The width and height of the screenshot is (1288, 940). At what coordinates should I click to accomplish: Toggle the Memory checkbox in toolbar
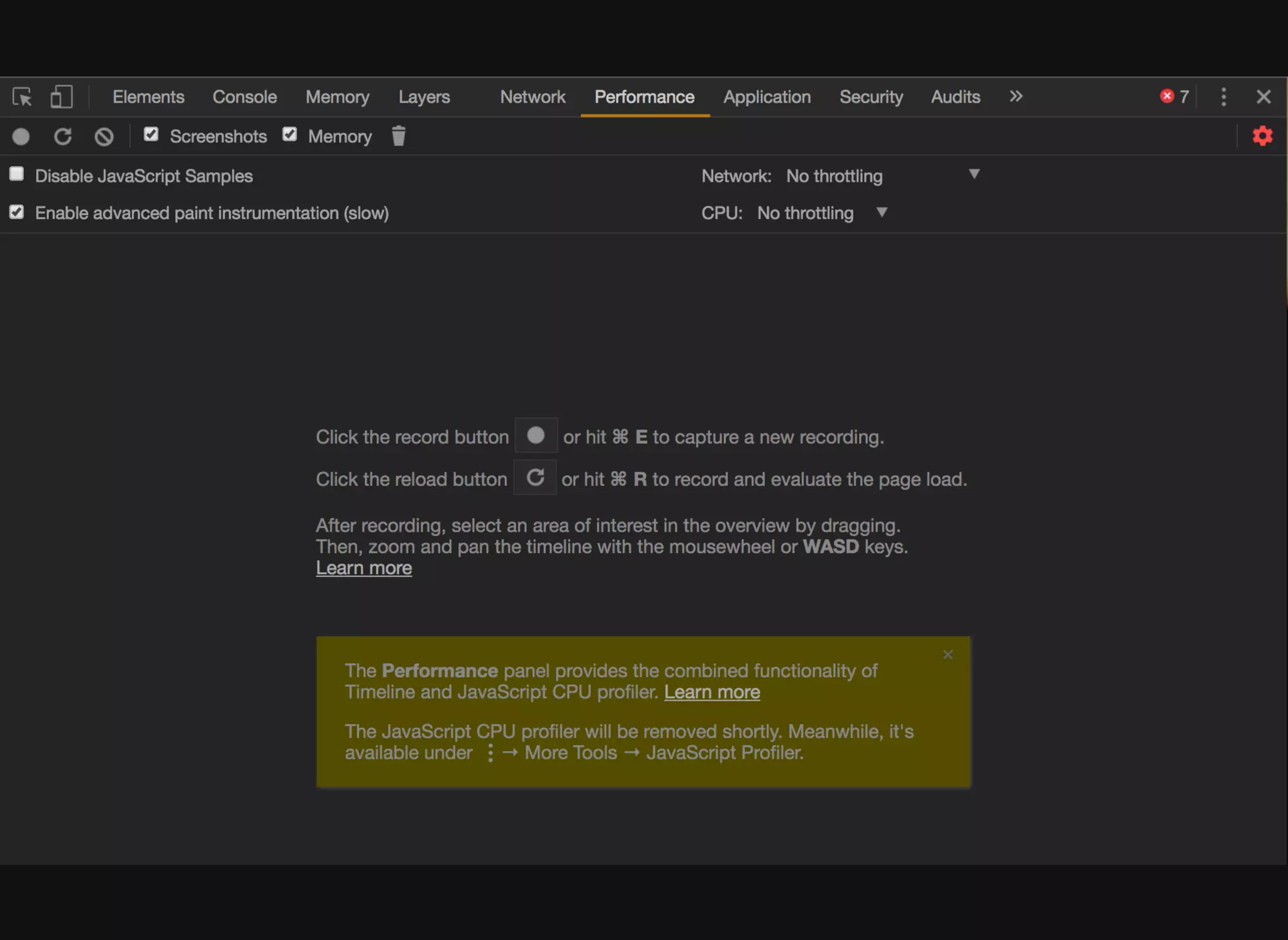point(289,135)
